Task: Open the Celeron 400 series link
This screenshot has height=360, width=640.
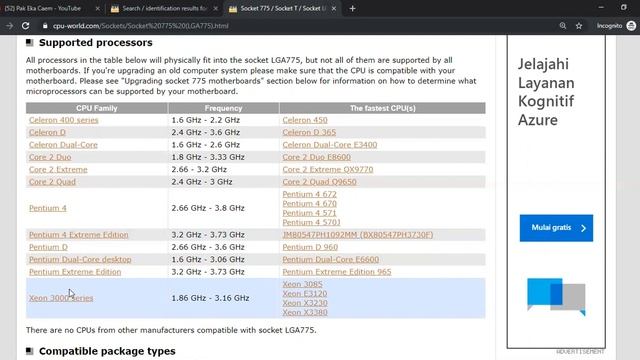Action: tap(64, 120)
